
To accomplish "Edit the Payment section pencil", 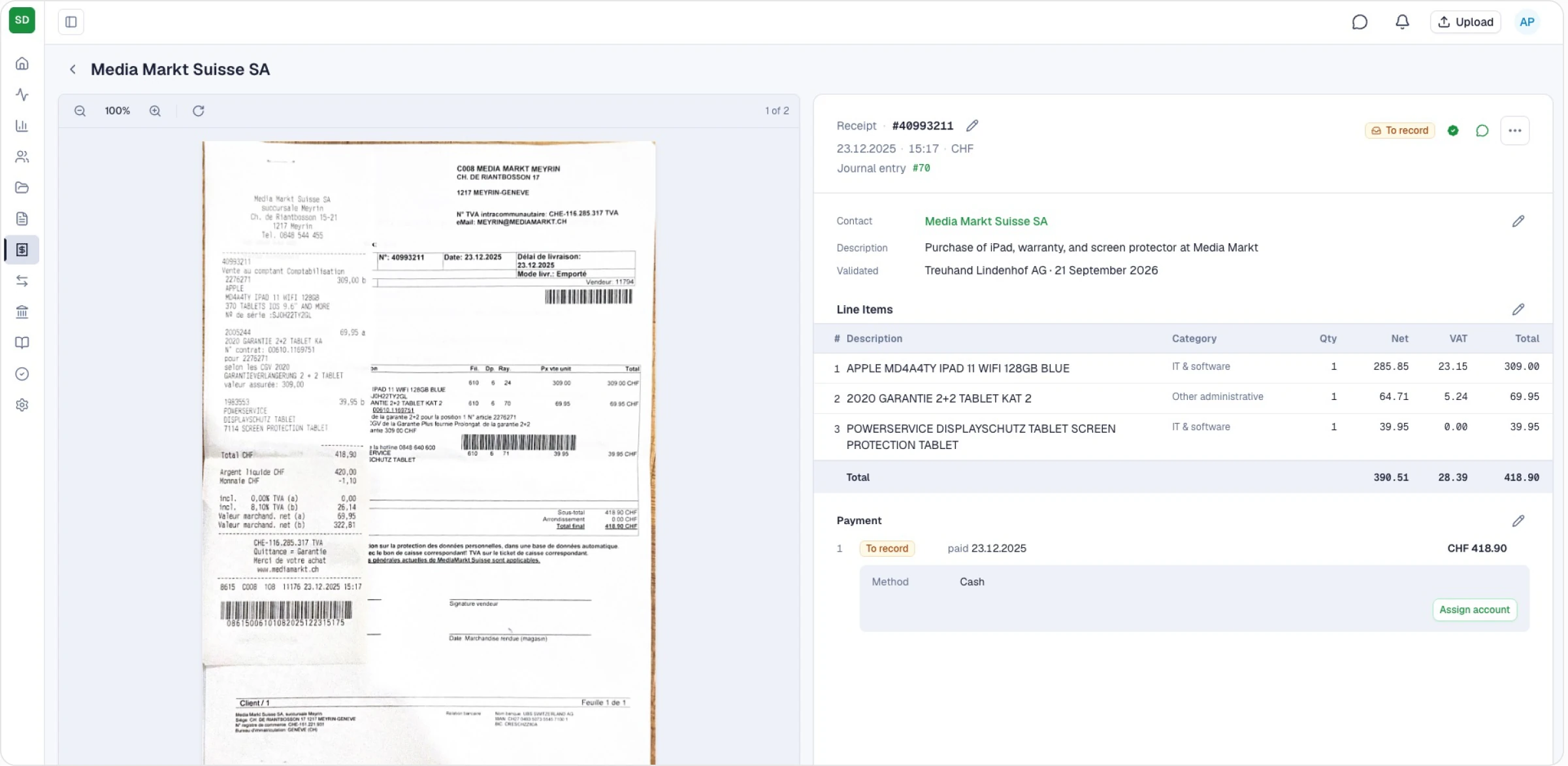I will [1518, 521].
